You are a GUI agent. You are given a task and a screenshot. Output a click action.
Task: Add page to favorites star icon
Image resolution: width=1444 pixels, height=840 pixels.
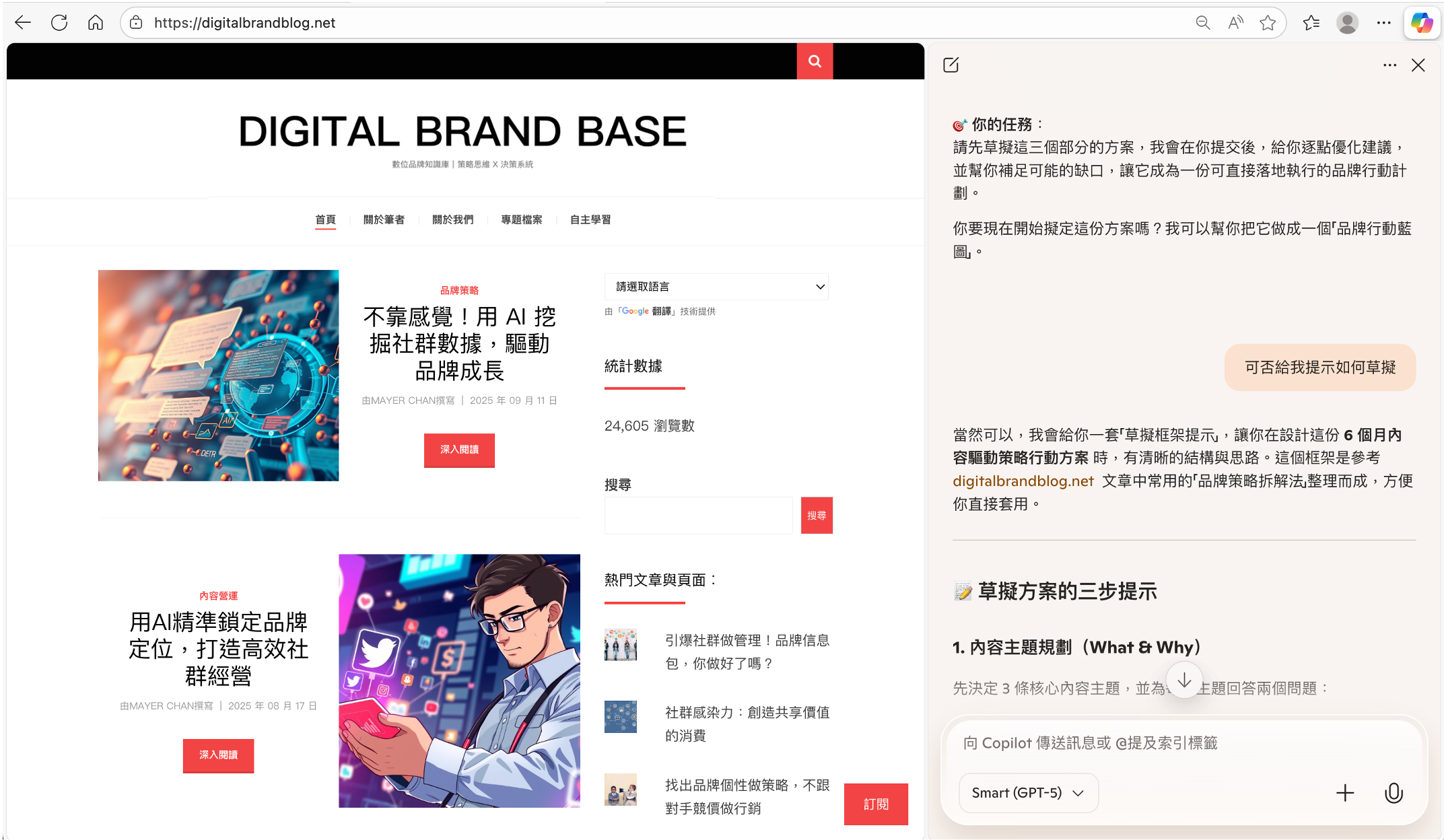click(1268, 23)
